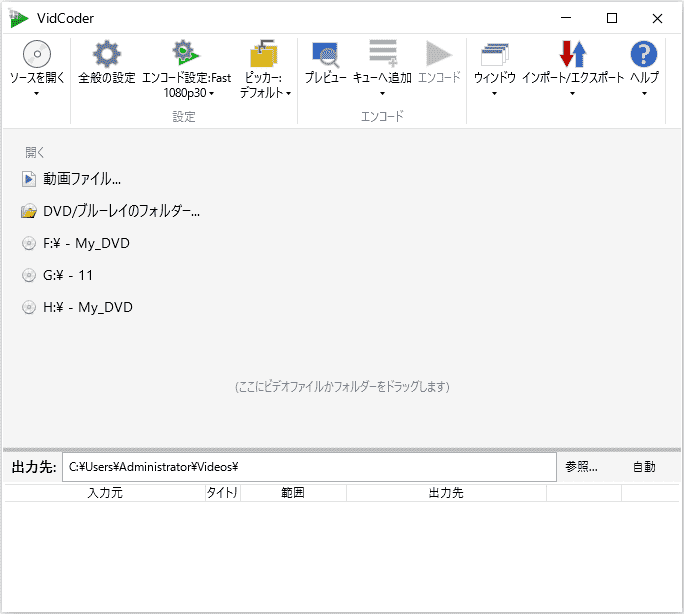684x614 pixels.
Task: Open 全般の設定 gear icon
Action: point(106,54)
